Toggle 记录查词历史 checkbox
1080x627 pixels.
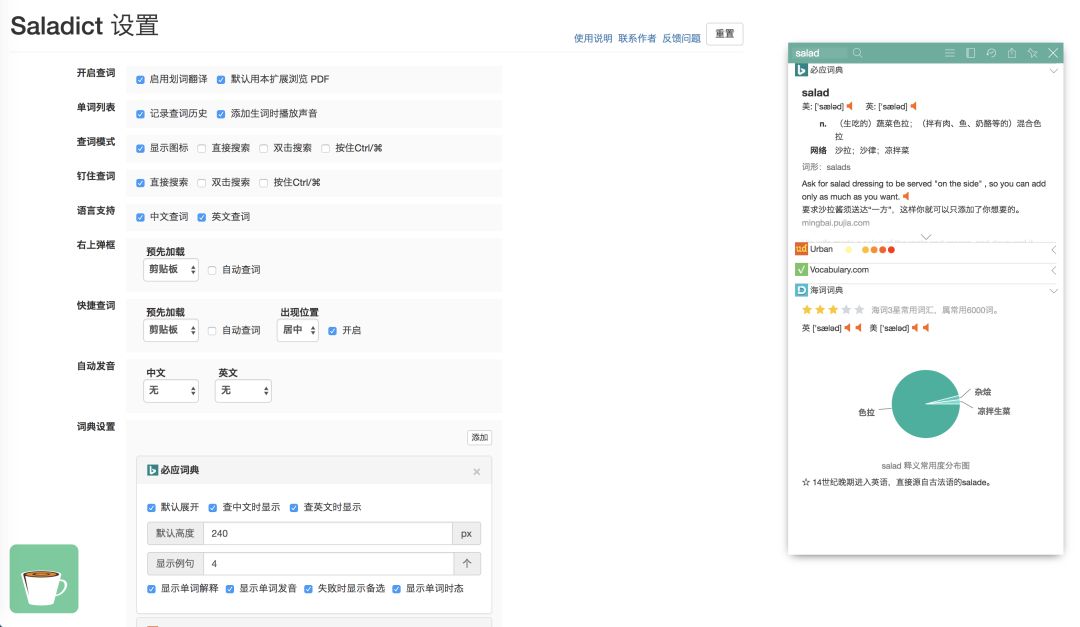141,114
